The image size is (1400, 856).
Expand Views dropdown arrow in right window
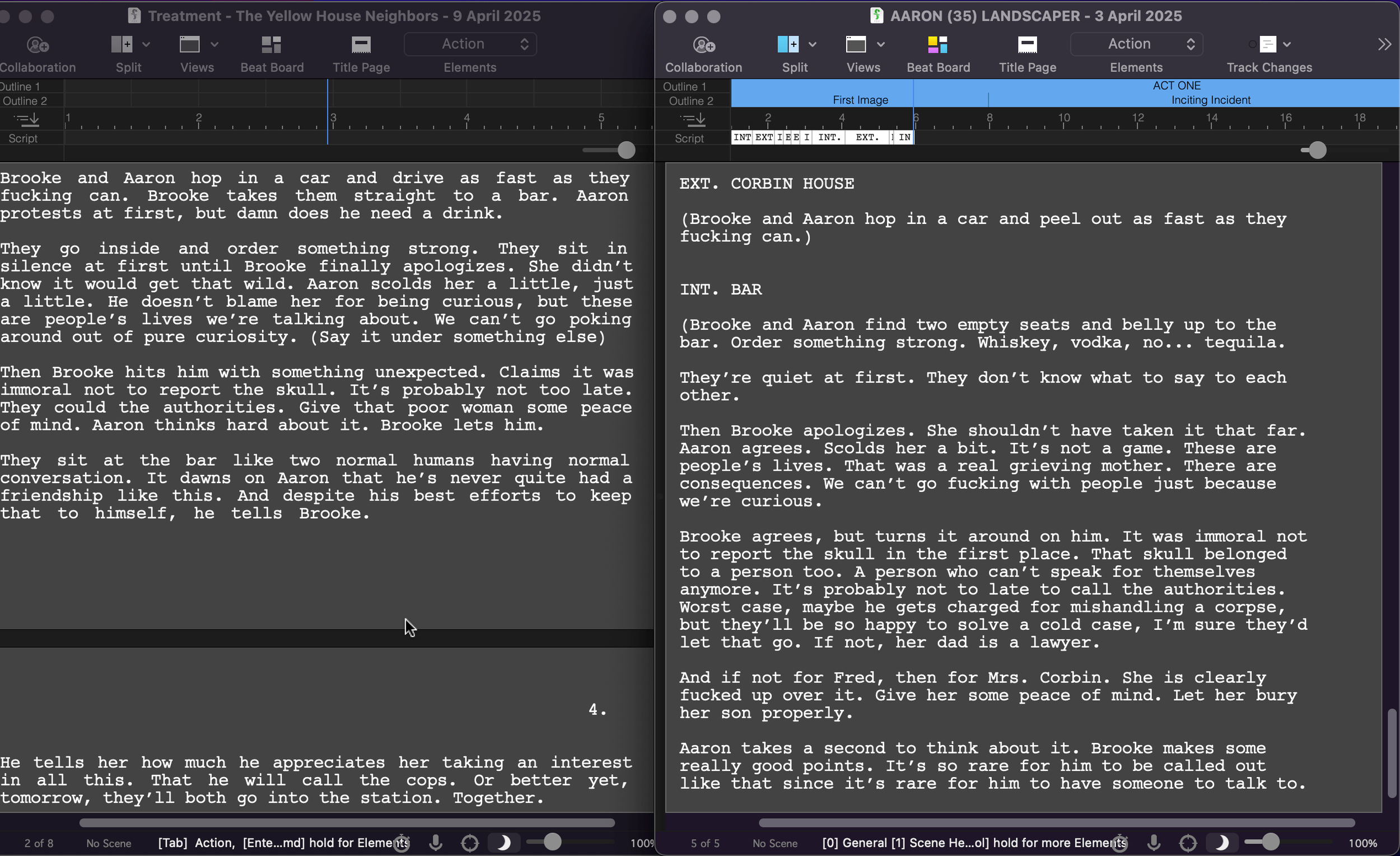tap(881, 45)
